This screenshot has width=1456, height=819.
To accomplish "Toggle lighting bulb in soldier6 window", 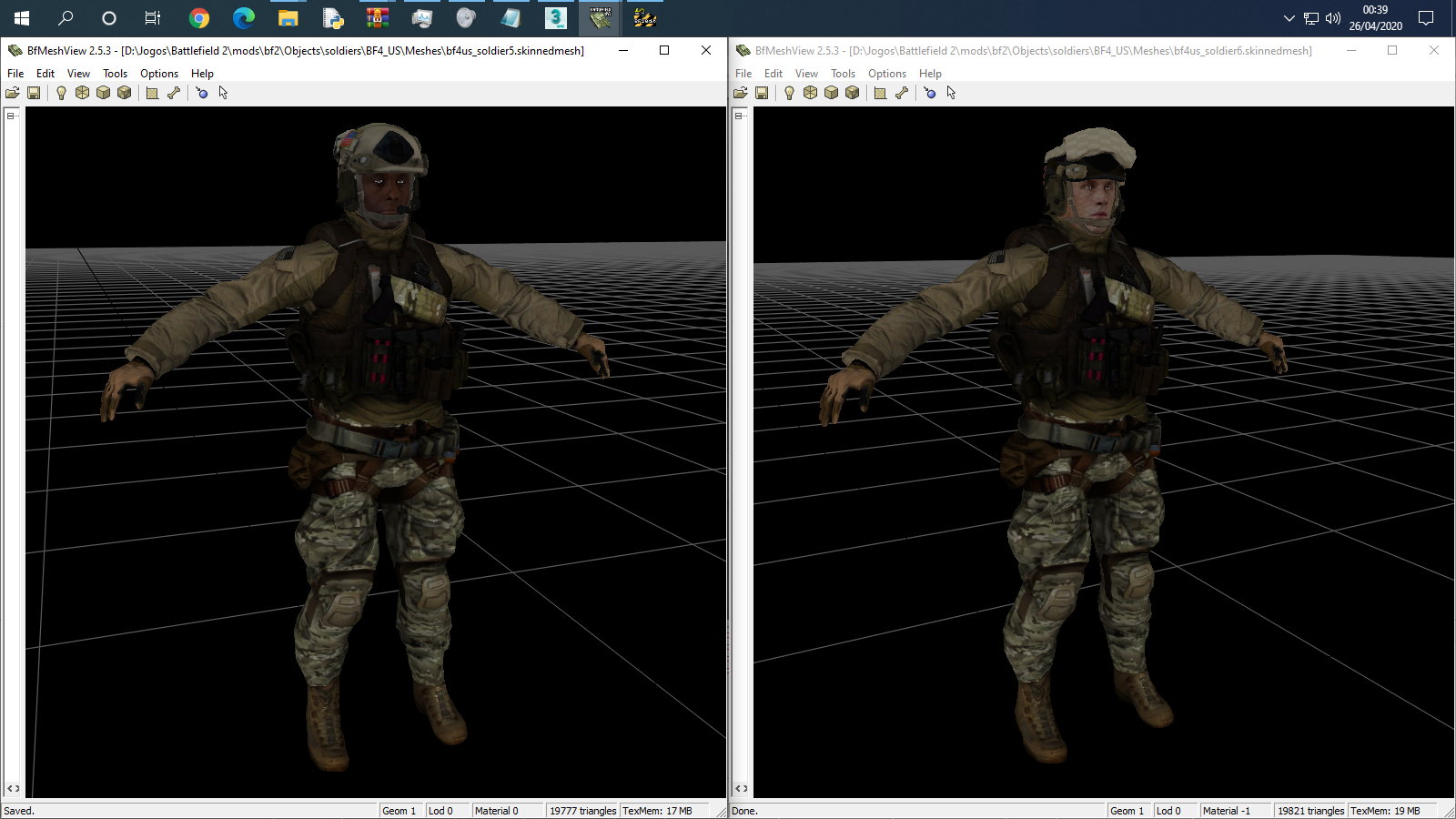I will click(x=789, y=93).
